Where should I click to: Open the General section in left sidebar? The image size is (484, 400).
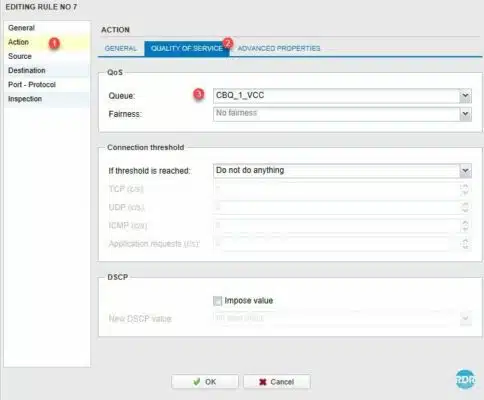click(x=47, y=28)
